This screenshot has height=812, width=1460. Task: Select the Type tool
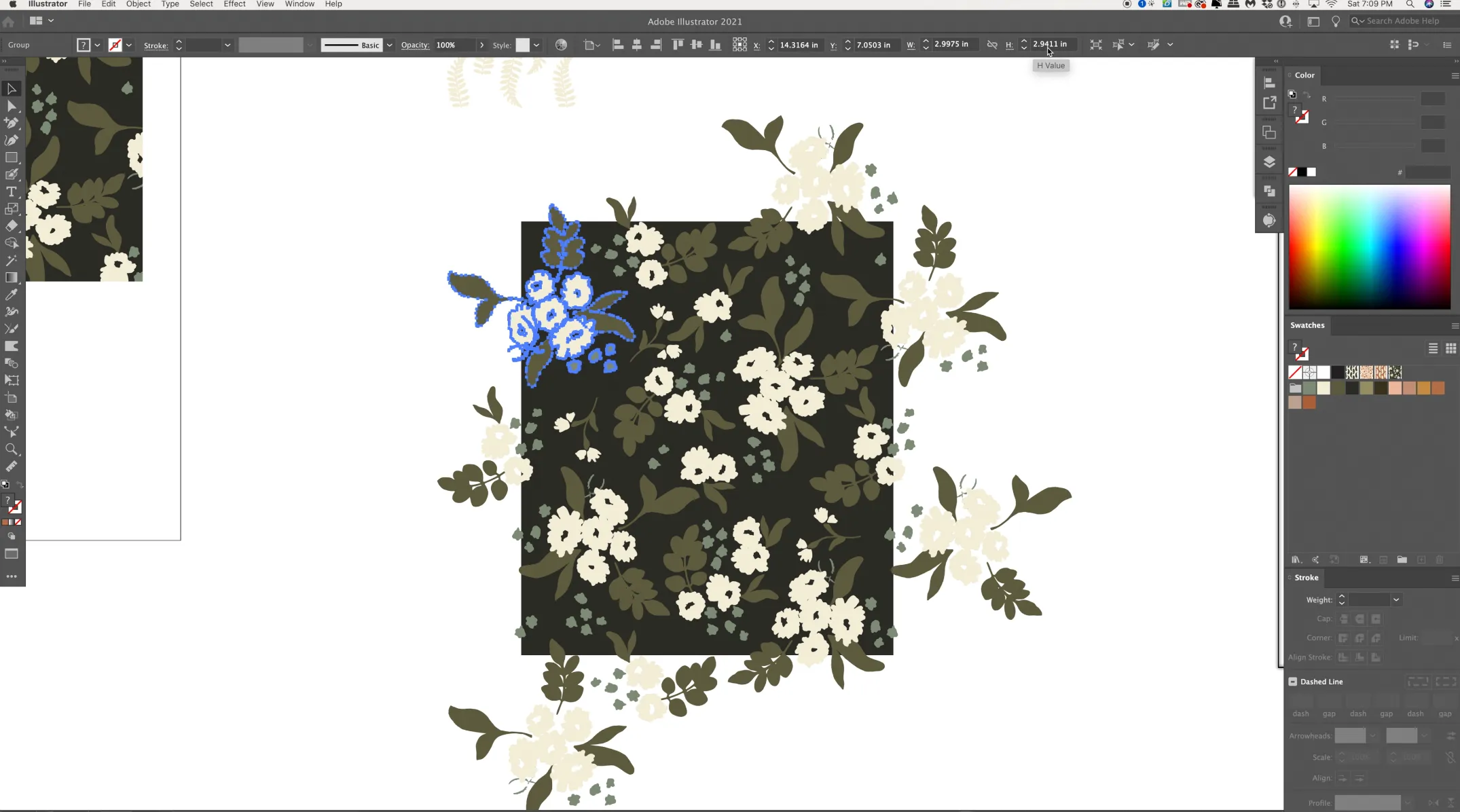(12, 191)
